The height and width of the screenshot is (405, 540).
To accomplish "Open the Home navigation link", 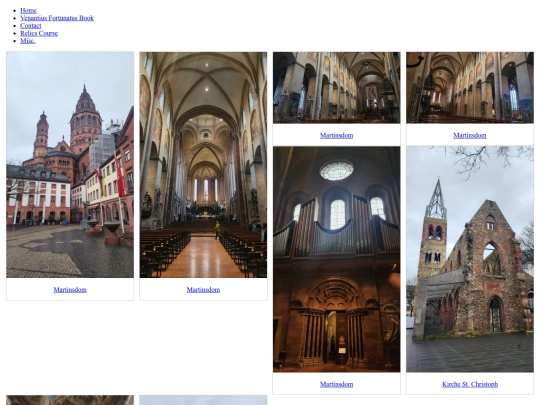I will click(28, 11).
